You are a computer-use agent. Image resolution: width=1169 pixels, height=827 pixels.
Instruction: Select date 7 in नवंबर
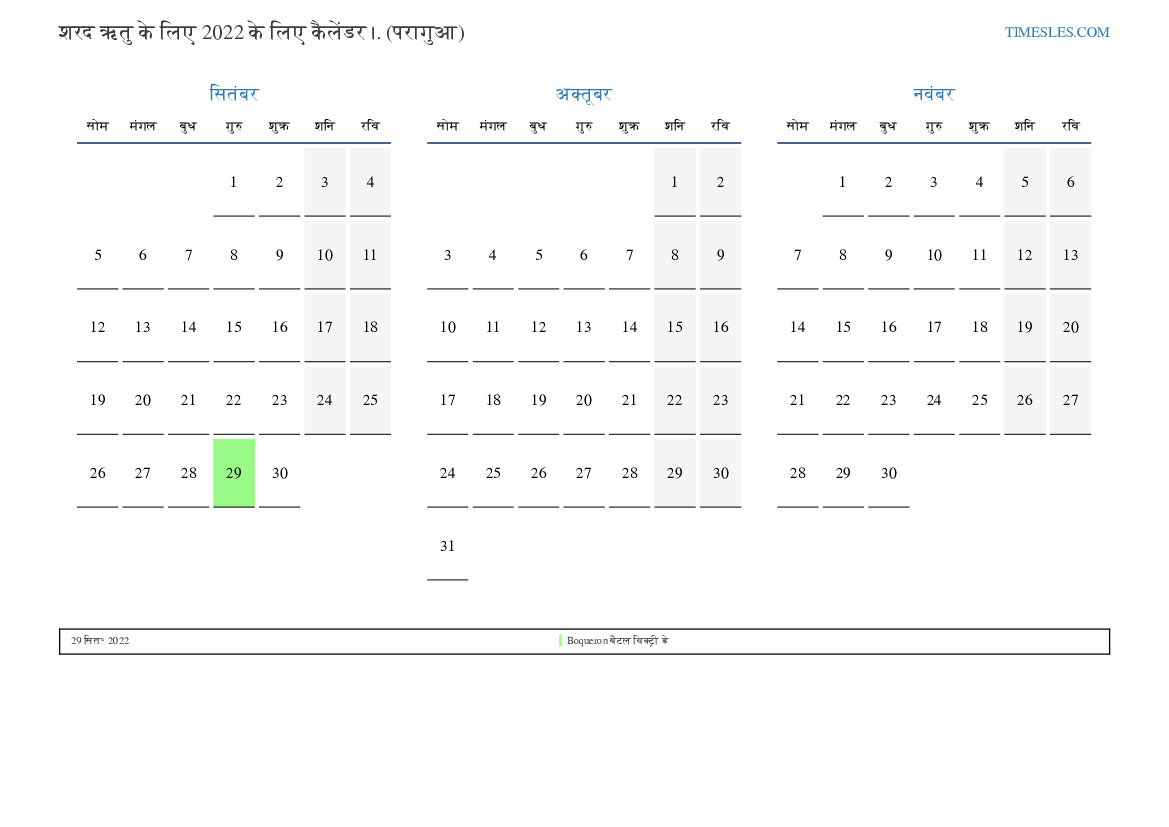click(x=798, y=255)
